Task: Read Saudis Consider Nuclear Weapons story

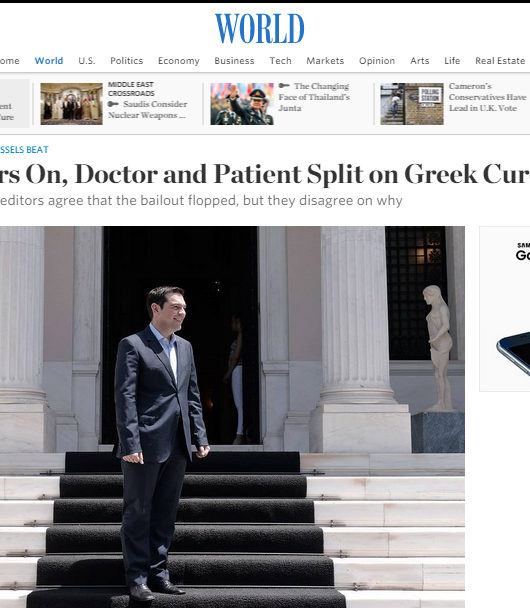Action: pos(148,110)
